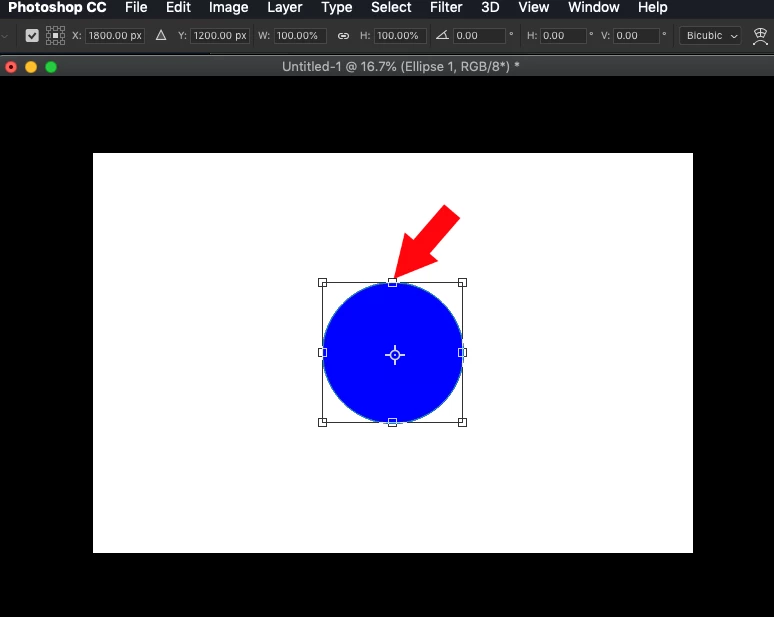Image resolution: width=774 pixels, height=617 pixels.
Task: Open the Window menu
Action: [x=593, y=7]
